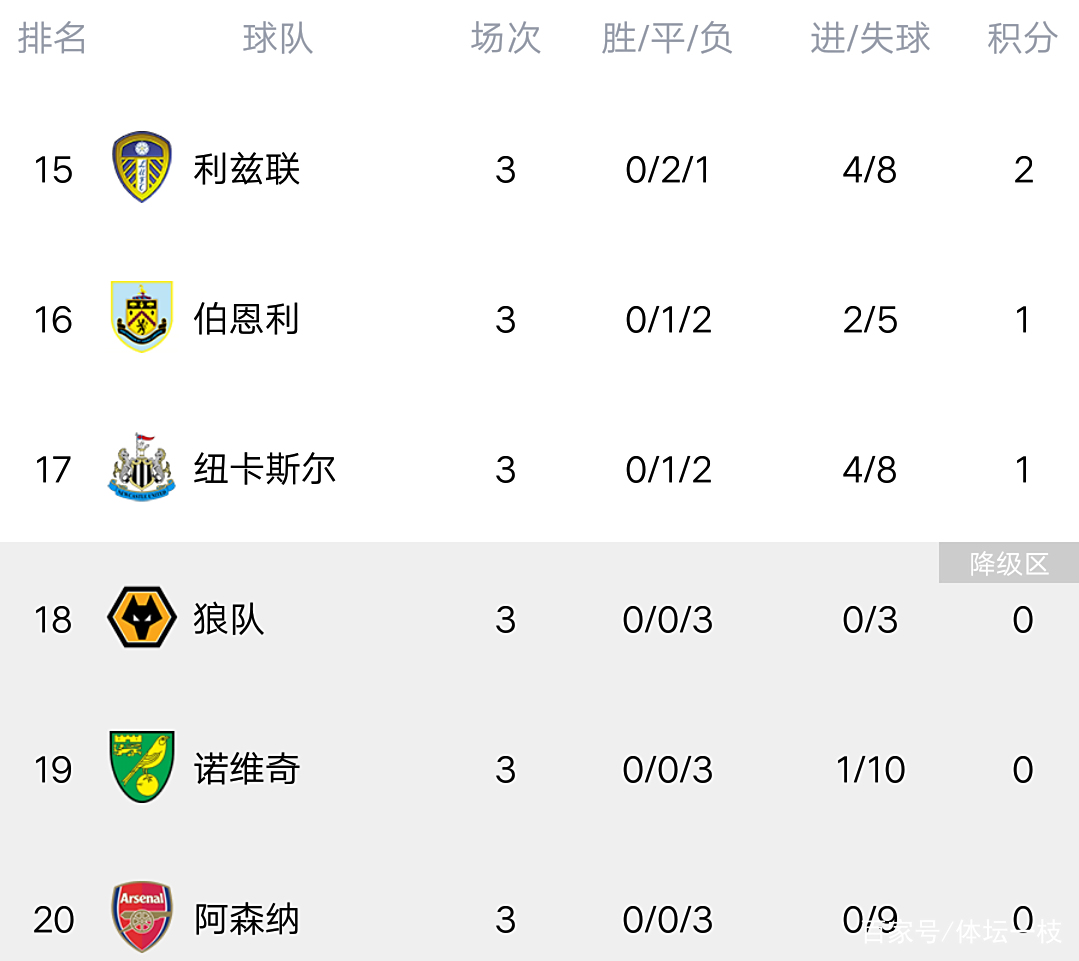Open the 纽卡斯尔 team name link
The height and width of the screenshot is (961, 1079).
point(265,469)
